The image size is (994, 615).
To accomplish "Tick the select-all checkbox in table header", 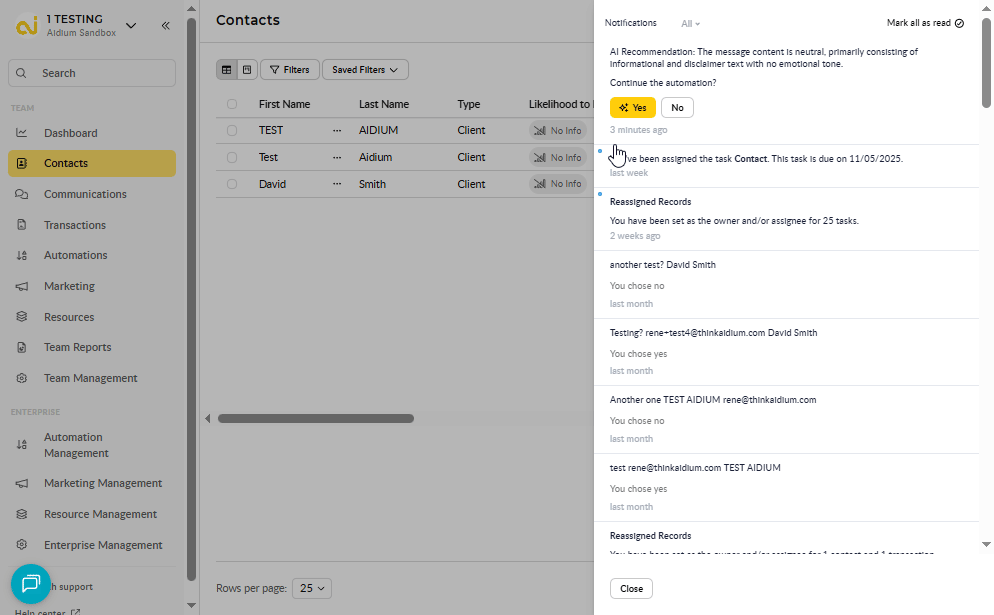I will click(232, 104).
